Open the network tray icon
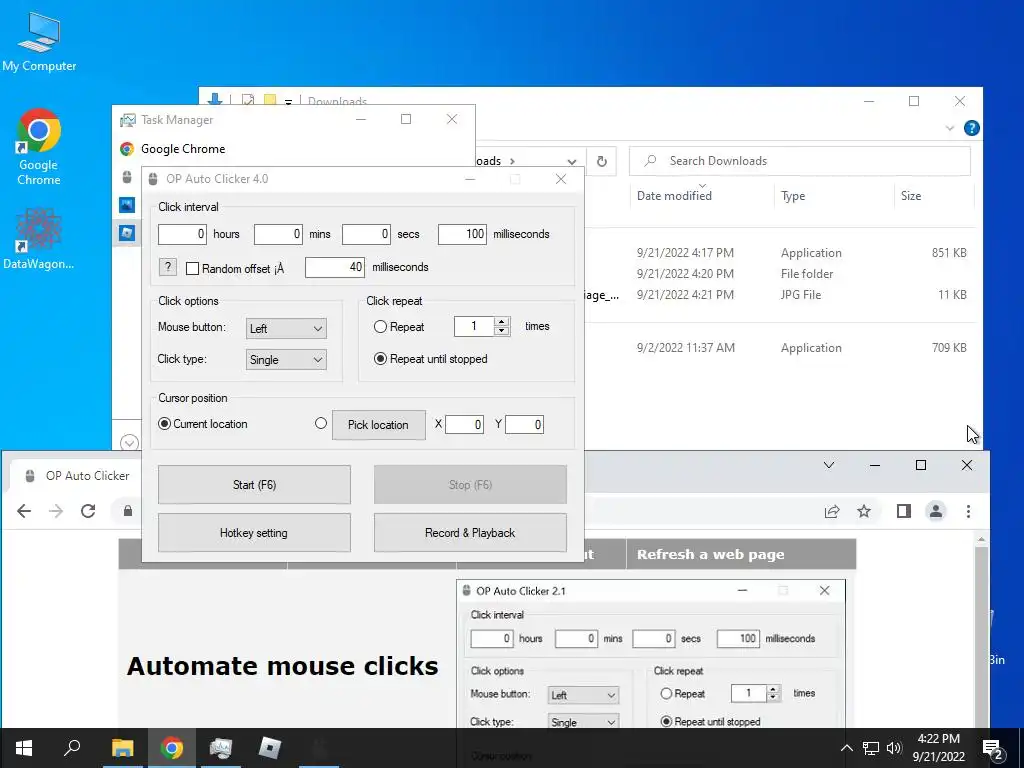 pyautogui.click(x=871, y=748)
